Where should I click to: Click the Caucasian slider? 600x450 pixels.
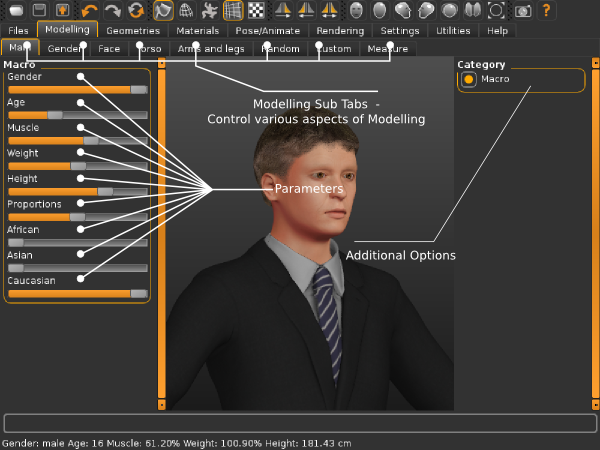(77, 293)
